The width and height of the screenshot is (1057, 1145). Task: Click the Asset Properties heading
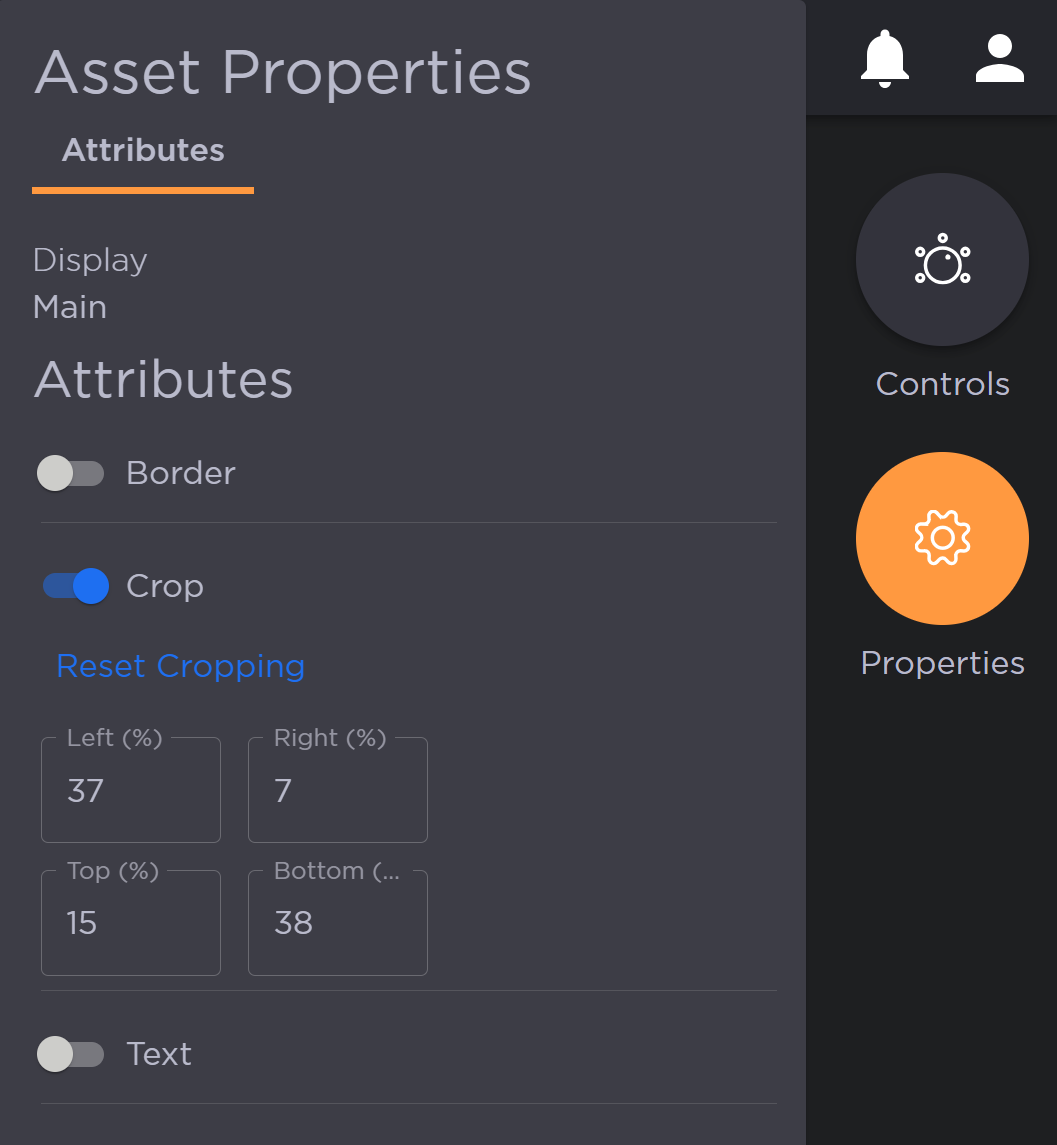pyautogui.click(x=283, y=71)
